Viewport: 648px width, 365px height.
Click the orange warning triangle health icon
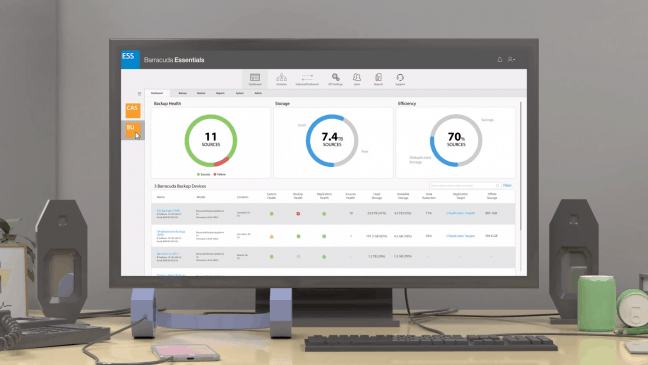[272, 236]
